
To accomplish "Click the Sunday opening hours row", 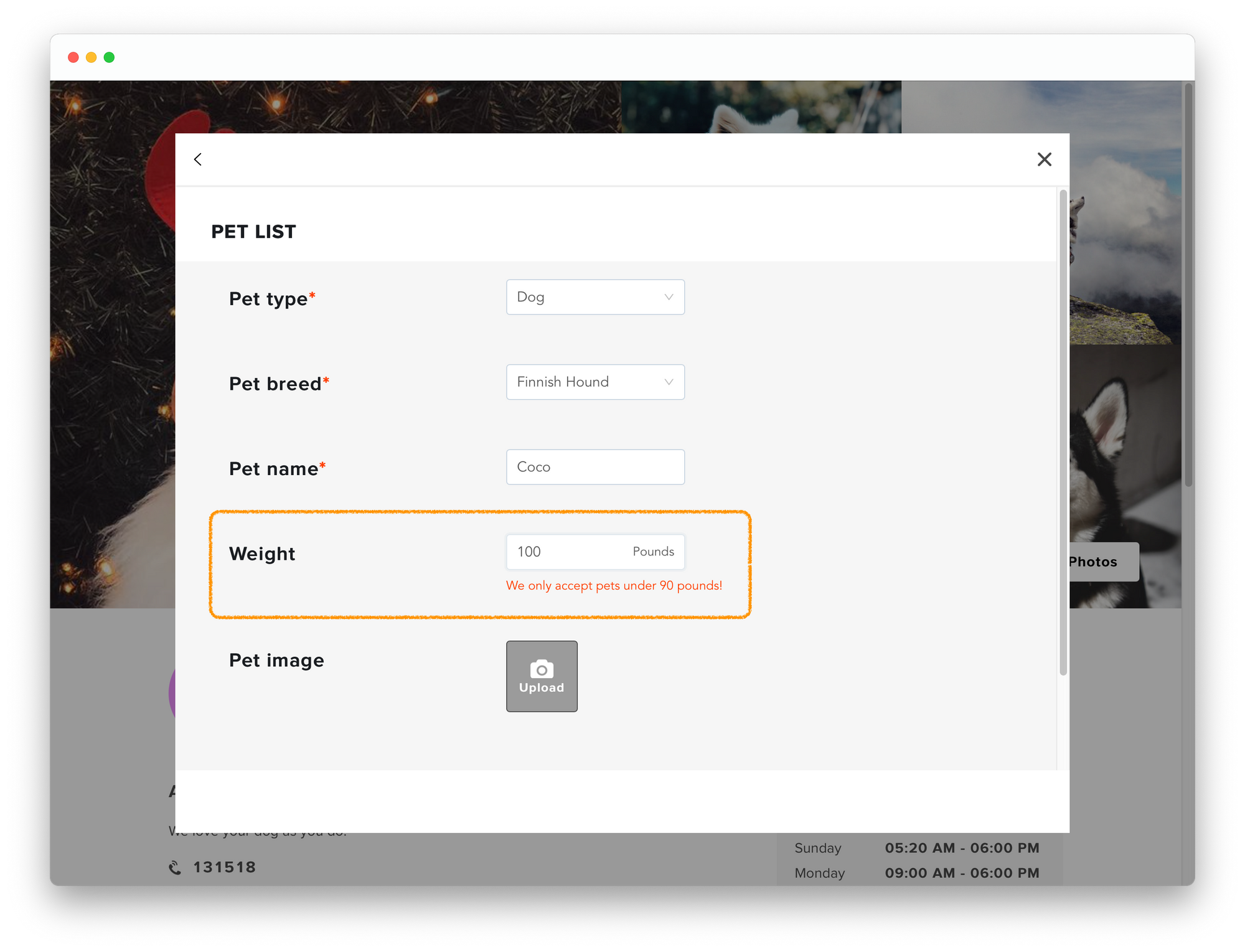I will coord(917,848).
